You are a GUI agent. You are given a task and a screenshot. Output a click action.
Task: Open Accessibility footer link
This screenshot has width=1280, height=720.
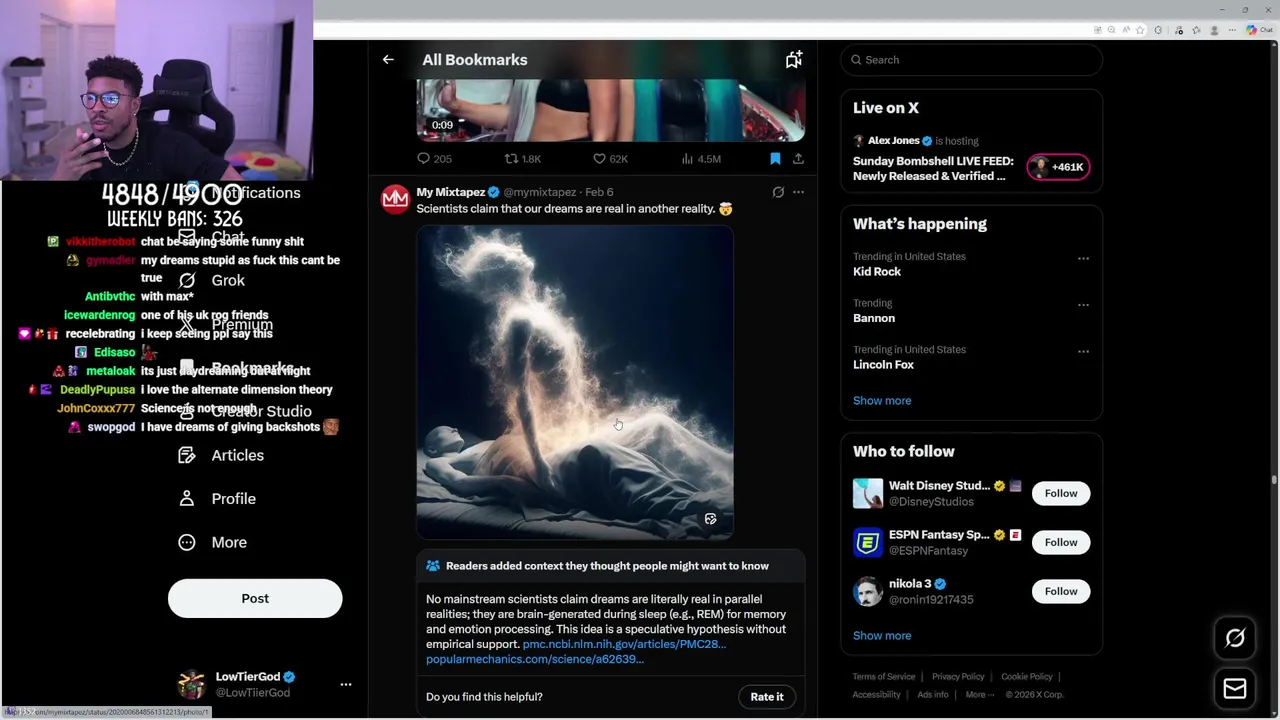pyautogui.click(x=877, y=695)
